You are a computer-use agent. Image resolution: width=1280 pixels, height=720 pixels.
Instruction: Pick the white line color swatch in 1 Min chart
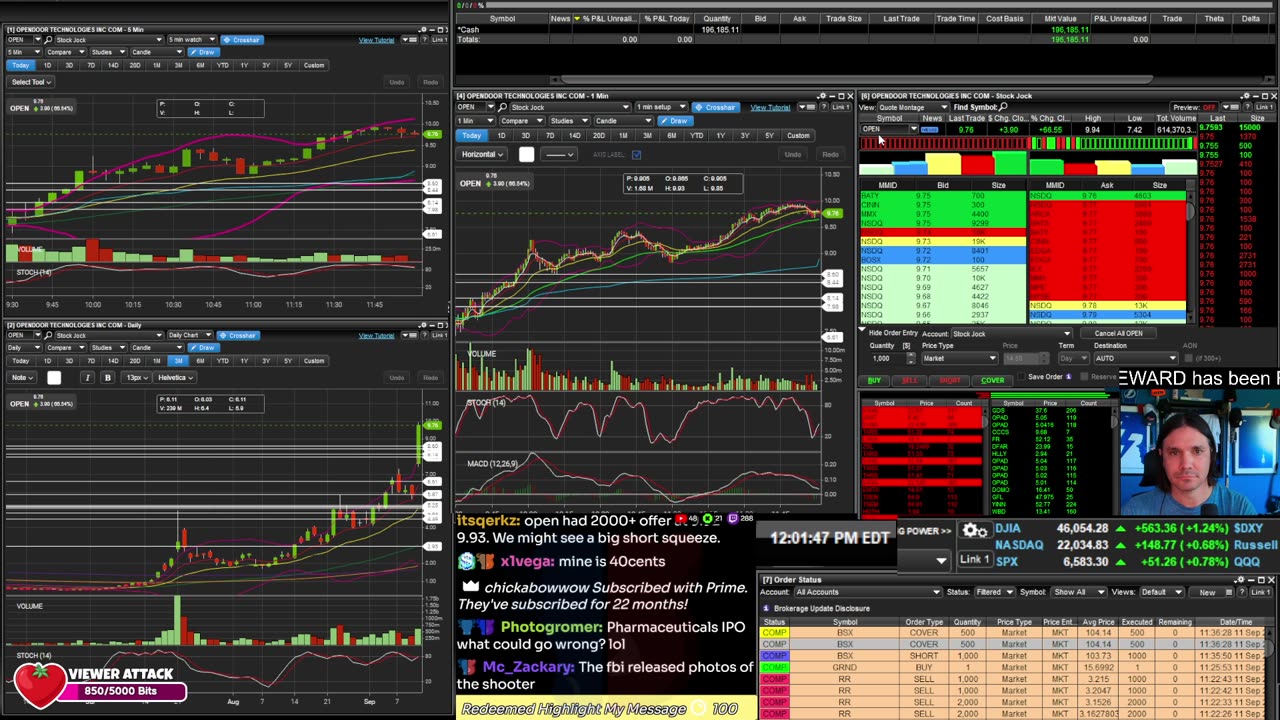point(526,154)
